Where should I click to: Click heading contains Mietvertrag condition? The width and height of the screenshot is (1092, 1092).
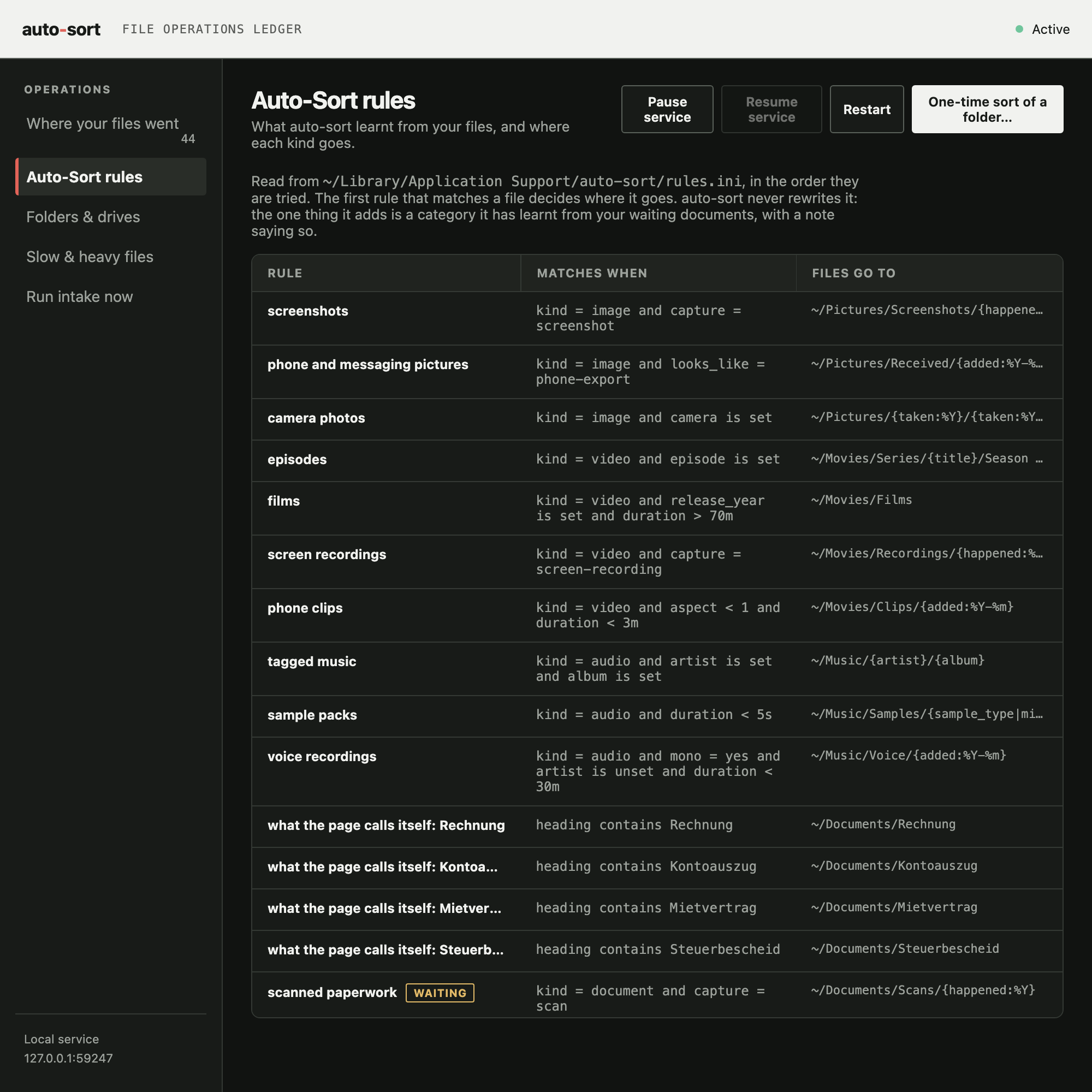[x=646, y=908]
